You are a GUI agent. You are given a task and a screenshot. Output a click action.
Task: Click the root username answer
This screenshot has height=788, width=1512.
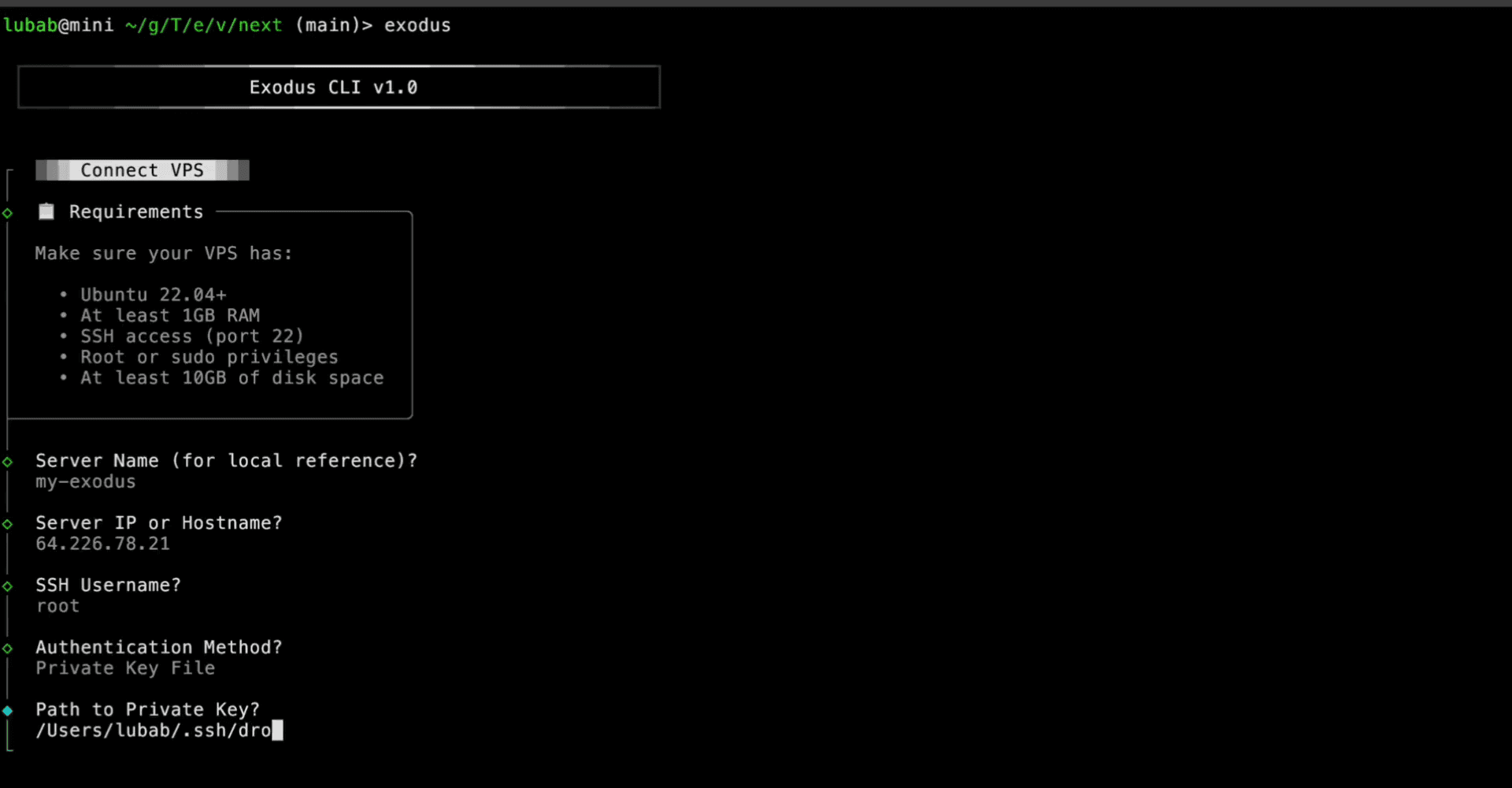[57, 606]
